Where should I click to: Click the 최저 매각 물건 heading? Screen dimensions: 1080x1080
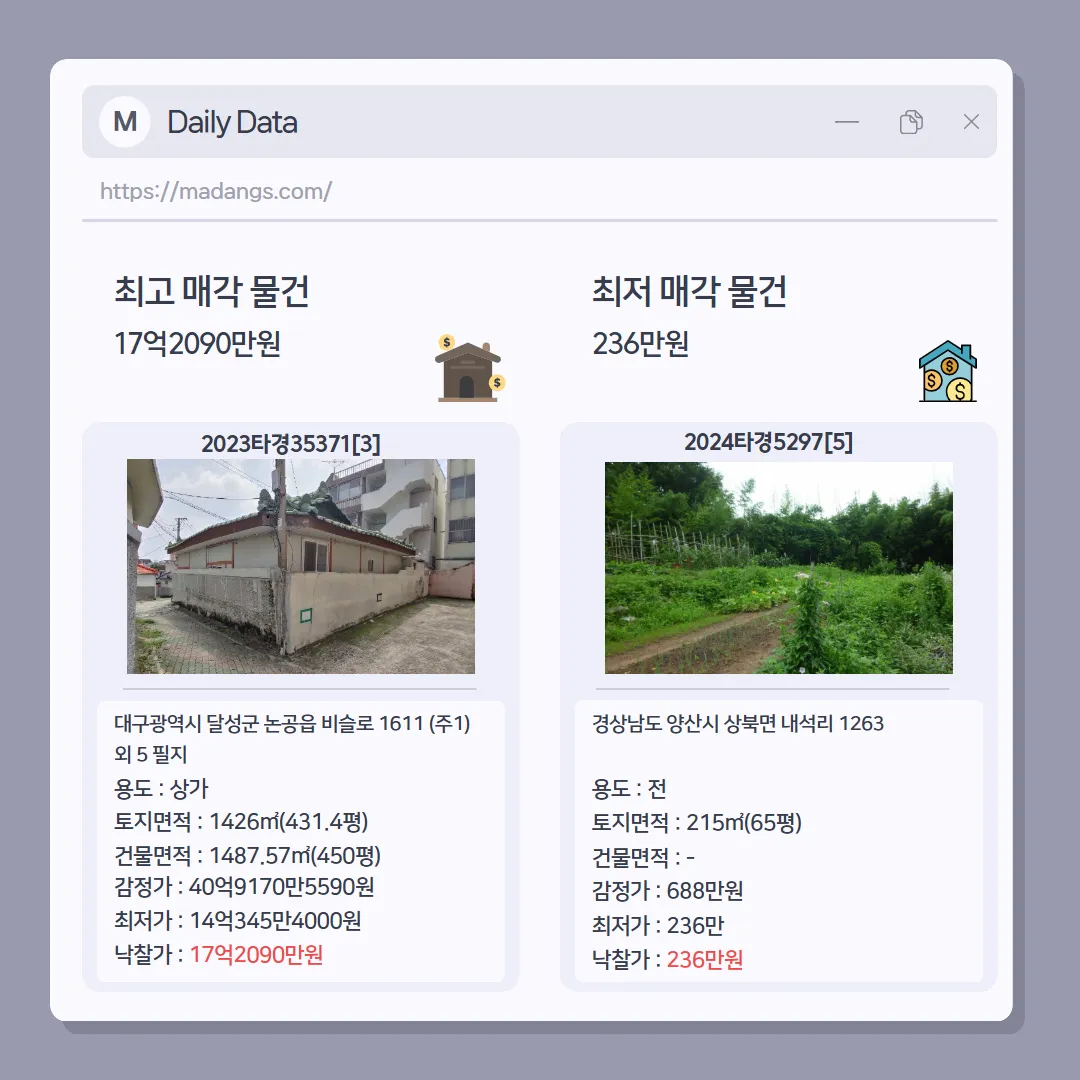click(689, 291)
